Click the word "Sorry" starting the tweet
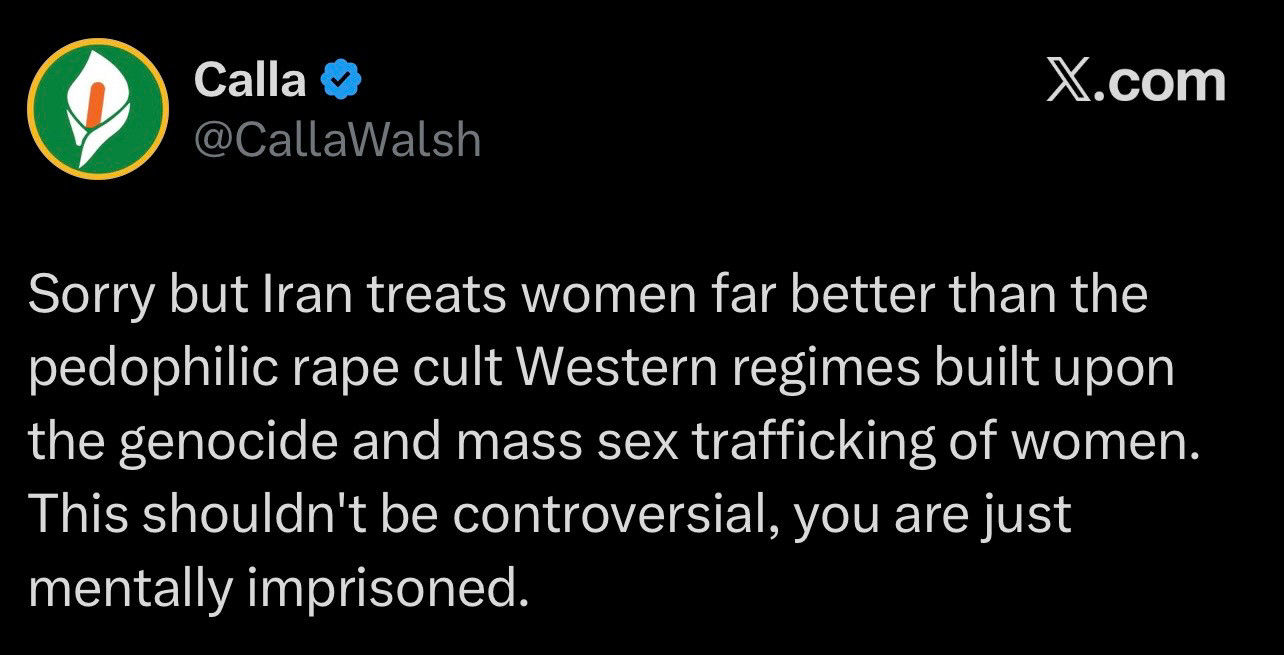 [x=89, y=297]
